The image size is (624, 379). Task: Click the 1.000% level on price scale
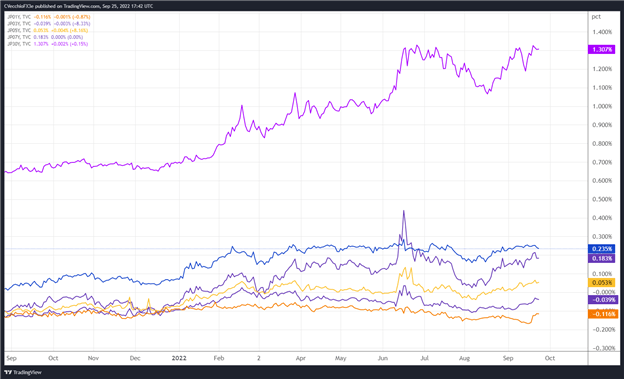pyautogui.click(x=602, y=106)
